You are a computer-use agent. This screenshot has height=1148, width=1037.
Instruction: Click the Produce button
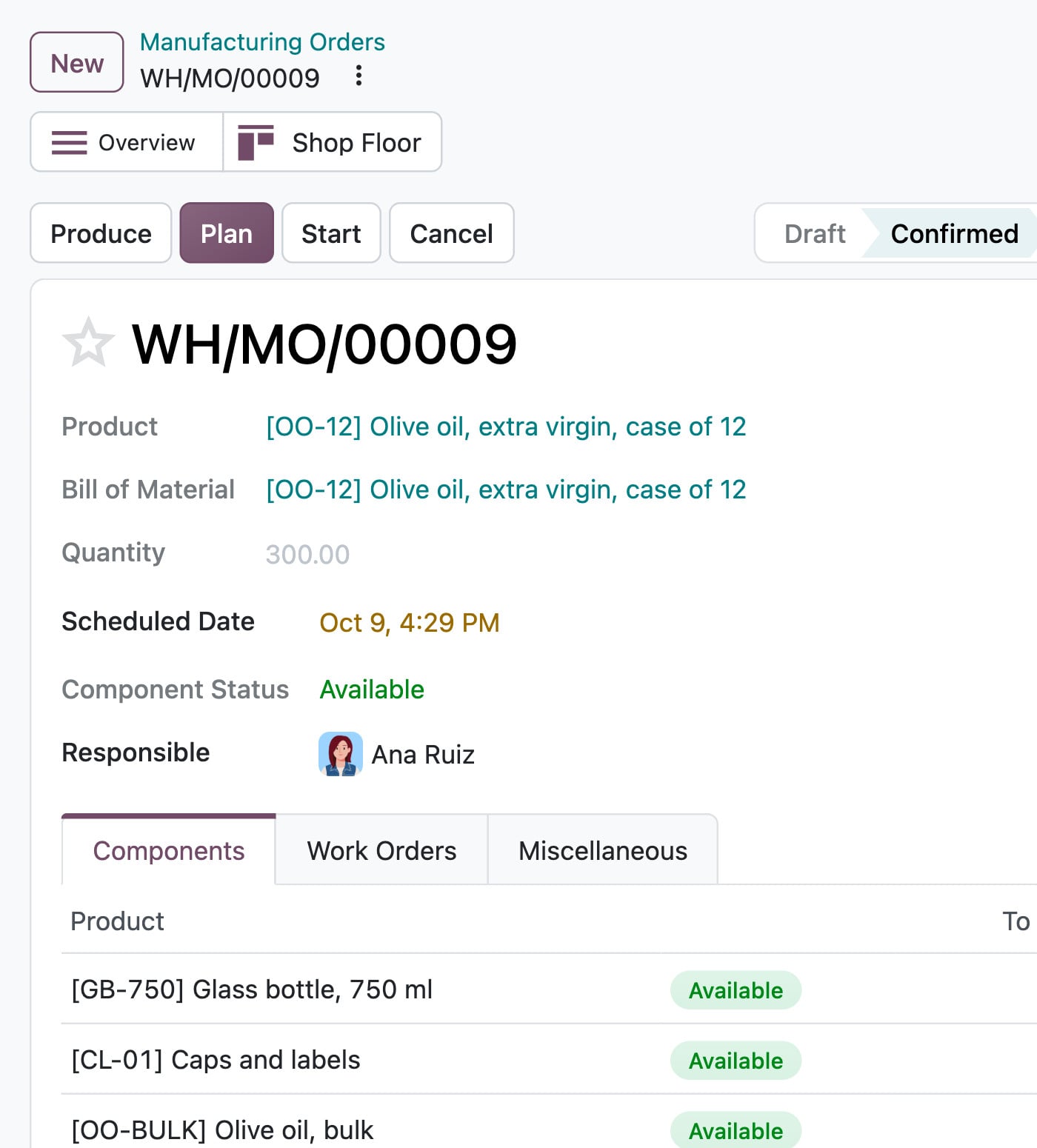pos(101,233)
